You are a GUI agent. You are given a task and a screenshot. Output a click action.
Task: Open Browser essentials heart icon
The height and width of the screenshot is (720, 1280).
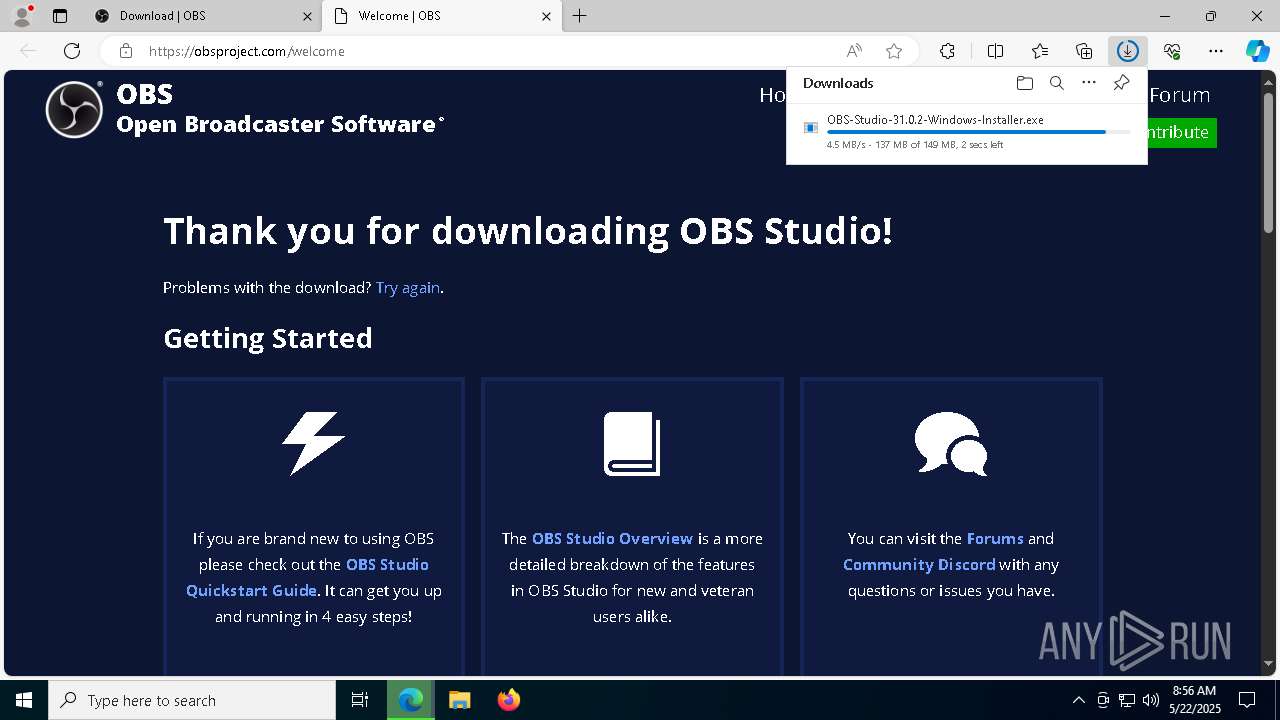[x=1172, y=51]
